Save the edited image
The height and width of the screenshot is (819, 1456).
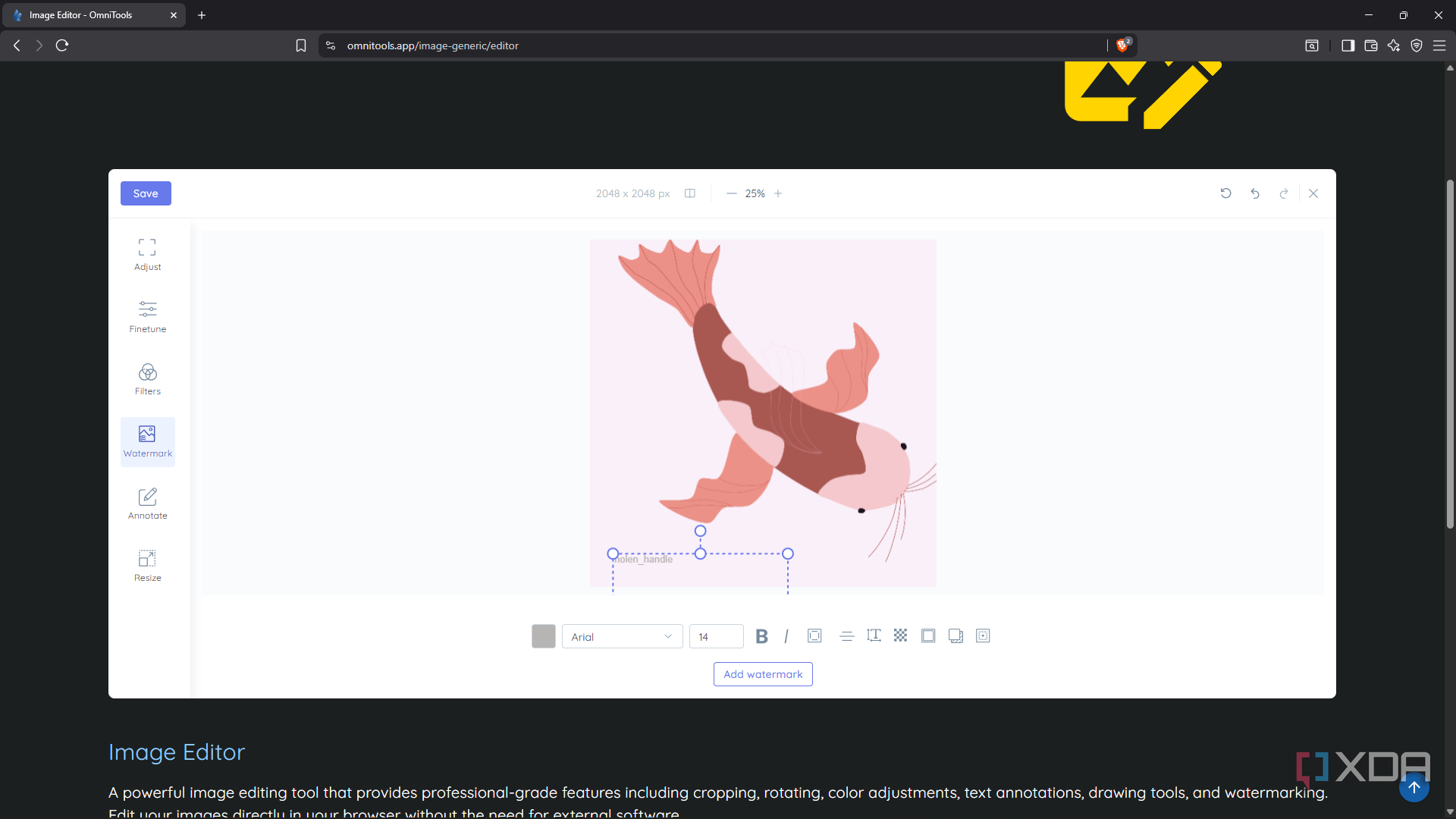click(x=146, y=193)
